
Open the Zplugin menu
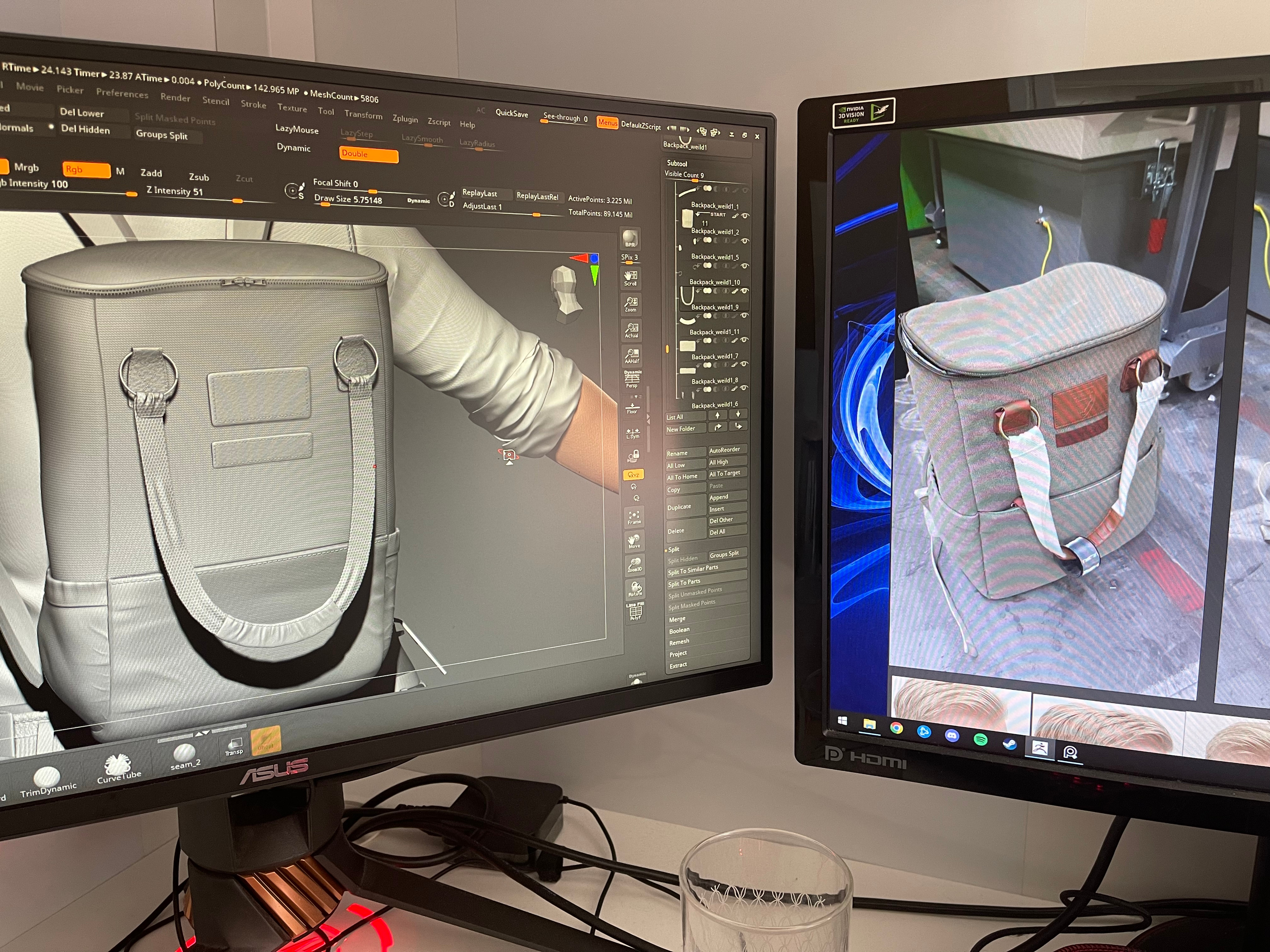pyautogui.click(x=405, y=119)
